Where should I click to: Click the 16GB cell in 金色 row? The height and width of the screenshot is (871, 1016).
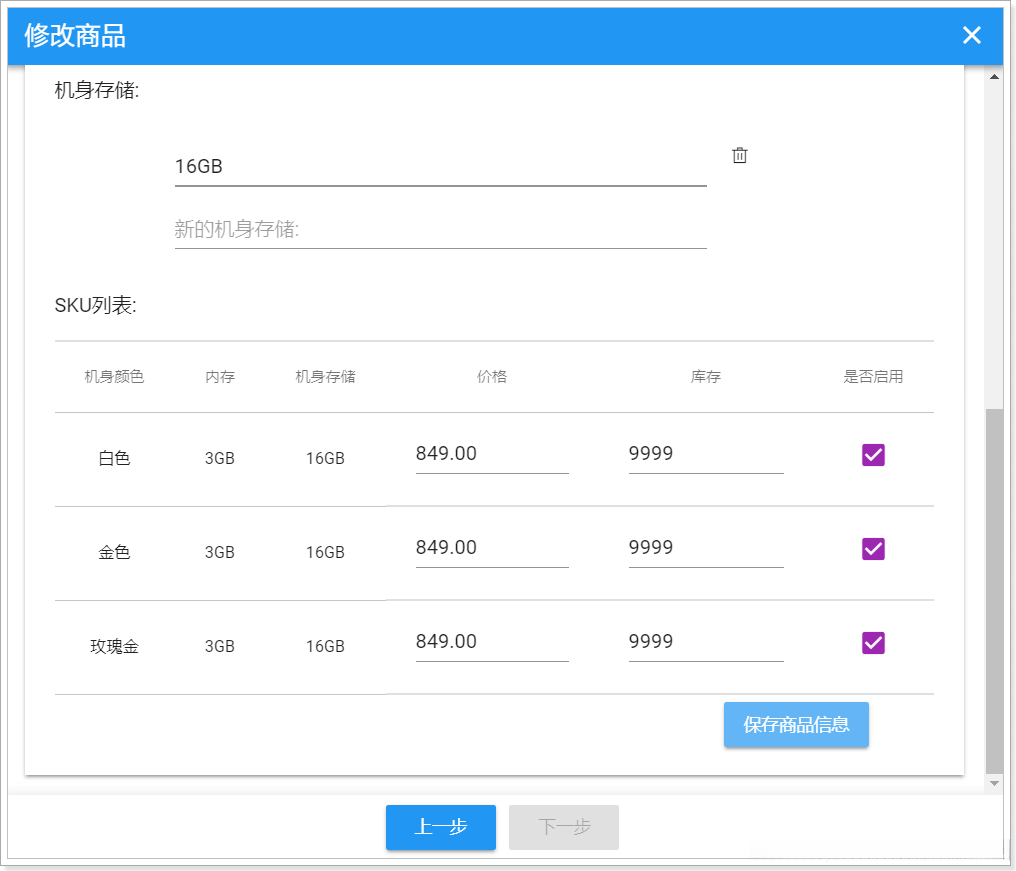click(325, 552)
